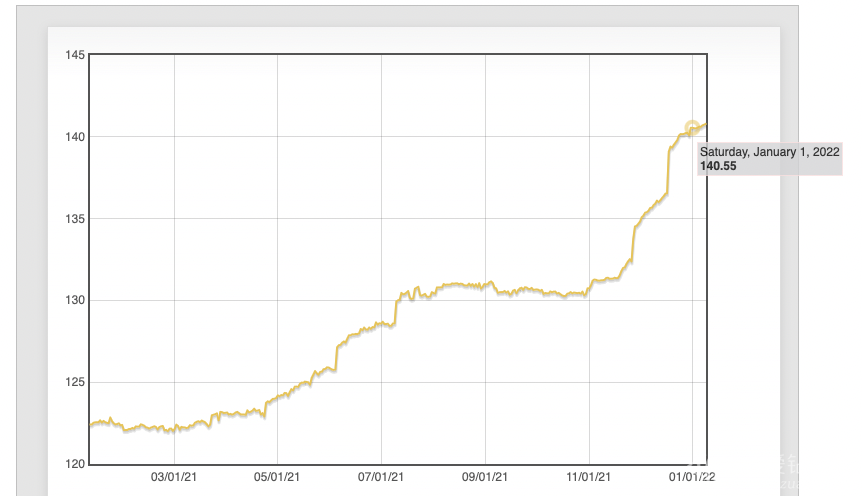This screenshot has height=496, width=862.
Task: Click the 11/01/21 x-axis date label
Action: [x=589, y=478]
